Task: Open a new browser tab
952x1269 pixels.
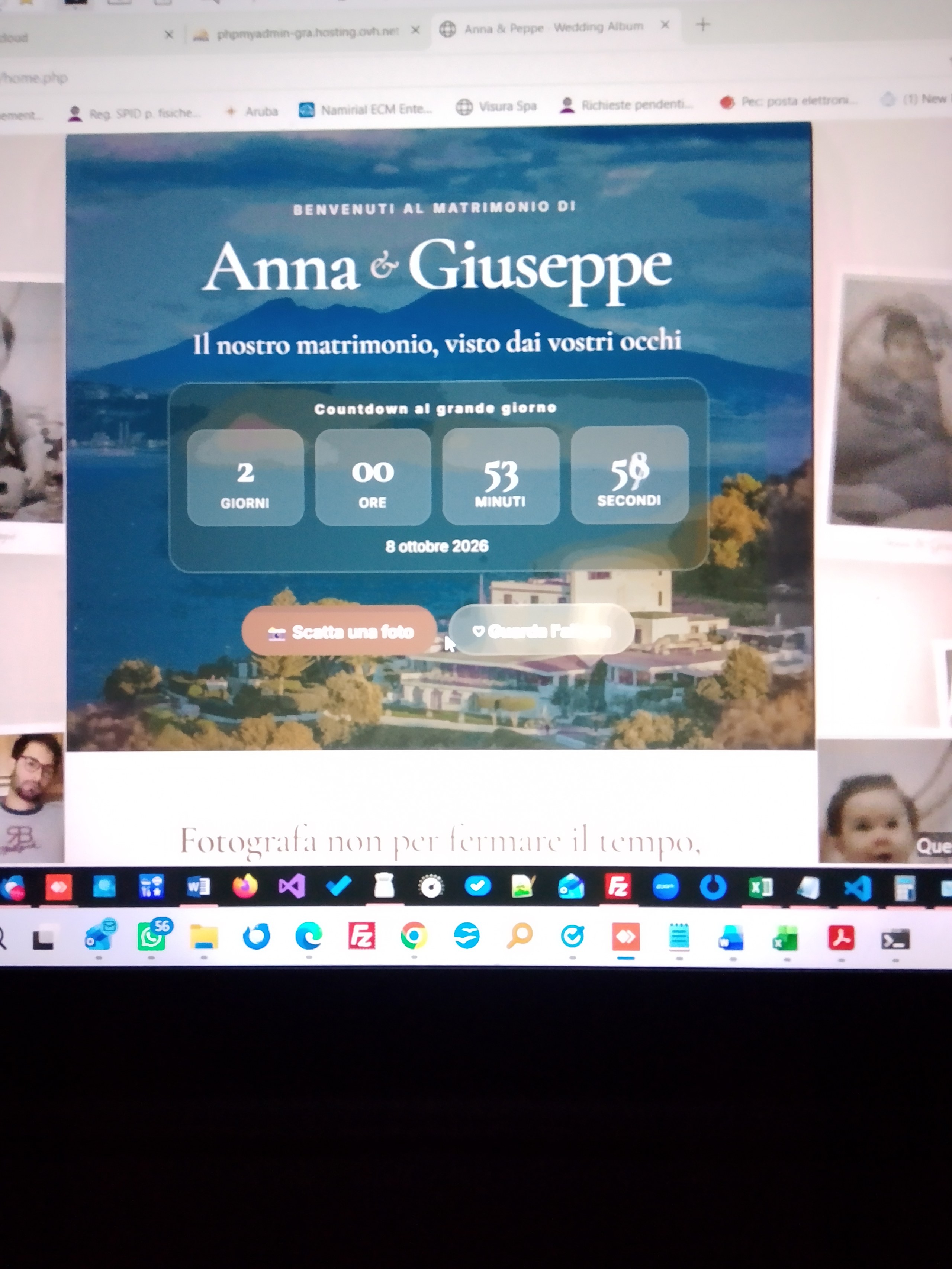Action: click(703, 24)
